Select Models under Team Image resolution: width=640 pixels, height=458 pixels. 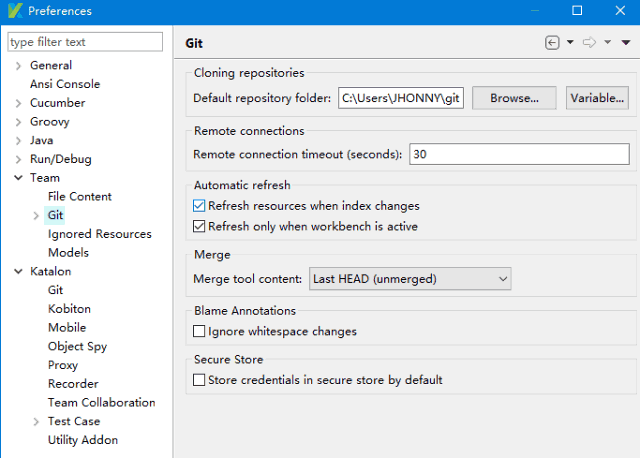(68, 253)
